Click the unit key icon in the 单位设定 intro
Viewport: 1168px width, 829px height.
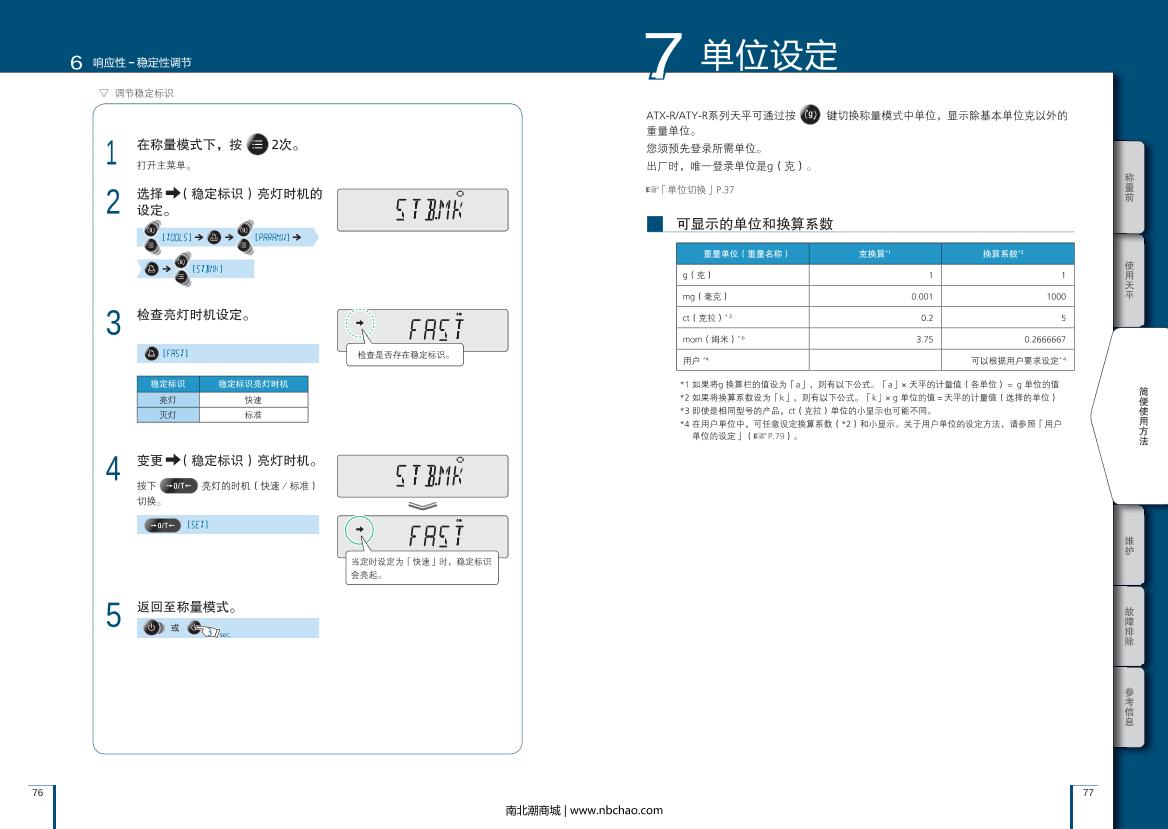point(811,115)
